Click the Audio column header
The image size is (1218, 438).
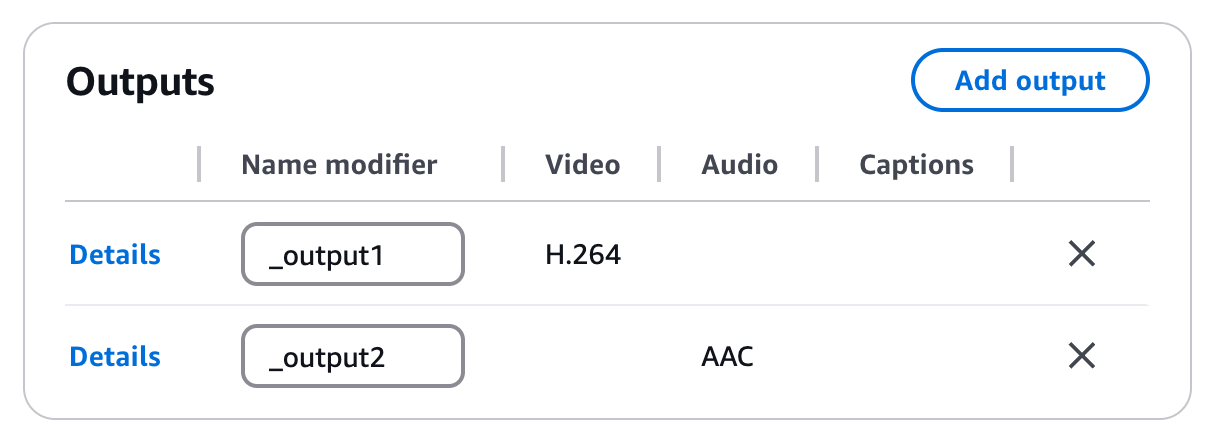click(x=739, y=165)
